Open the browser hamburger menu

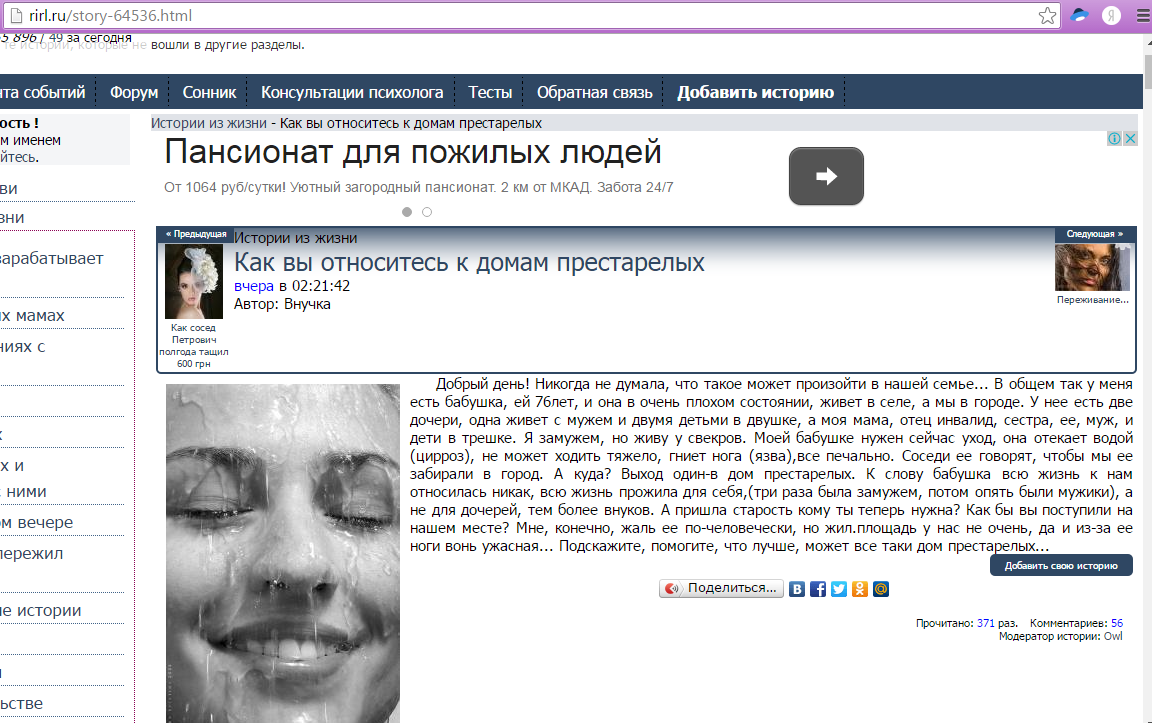pyautogui.click(x=1140, y=16)
